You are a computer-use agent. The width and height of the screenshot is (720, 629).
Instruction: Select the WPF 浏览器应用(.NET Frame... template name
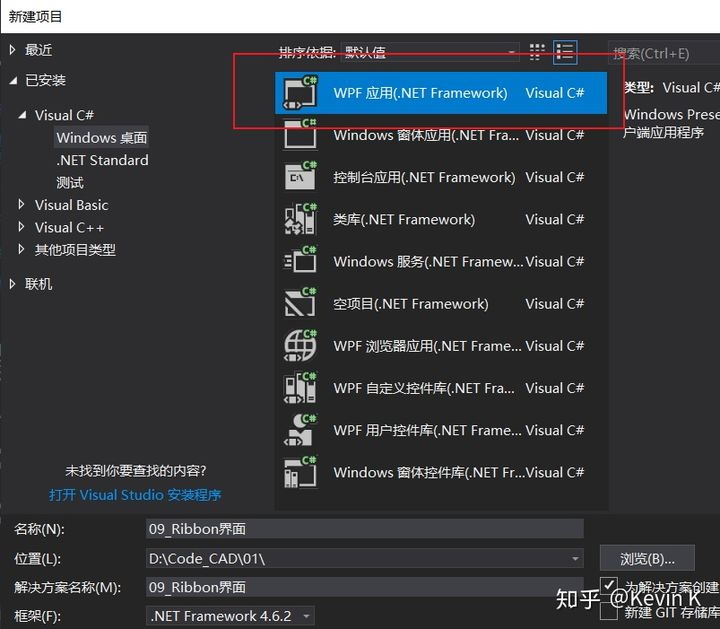pos(428,346)
